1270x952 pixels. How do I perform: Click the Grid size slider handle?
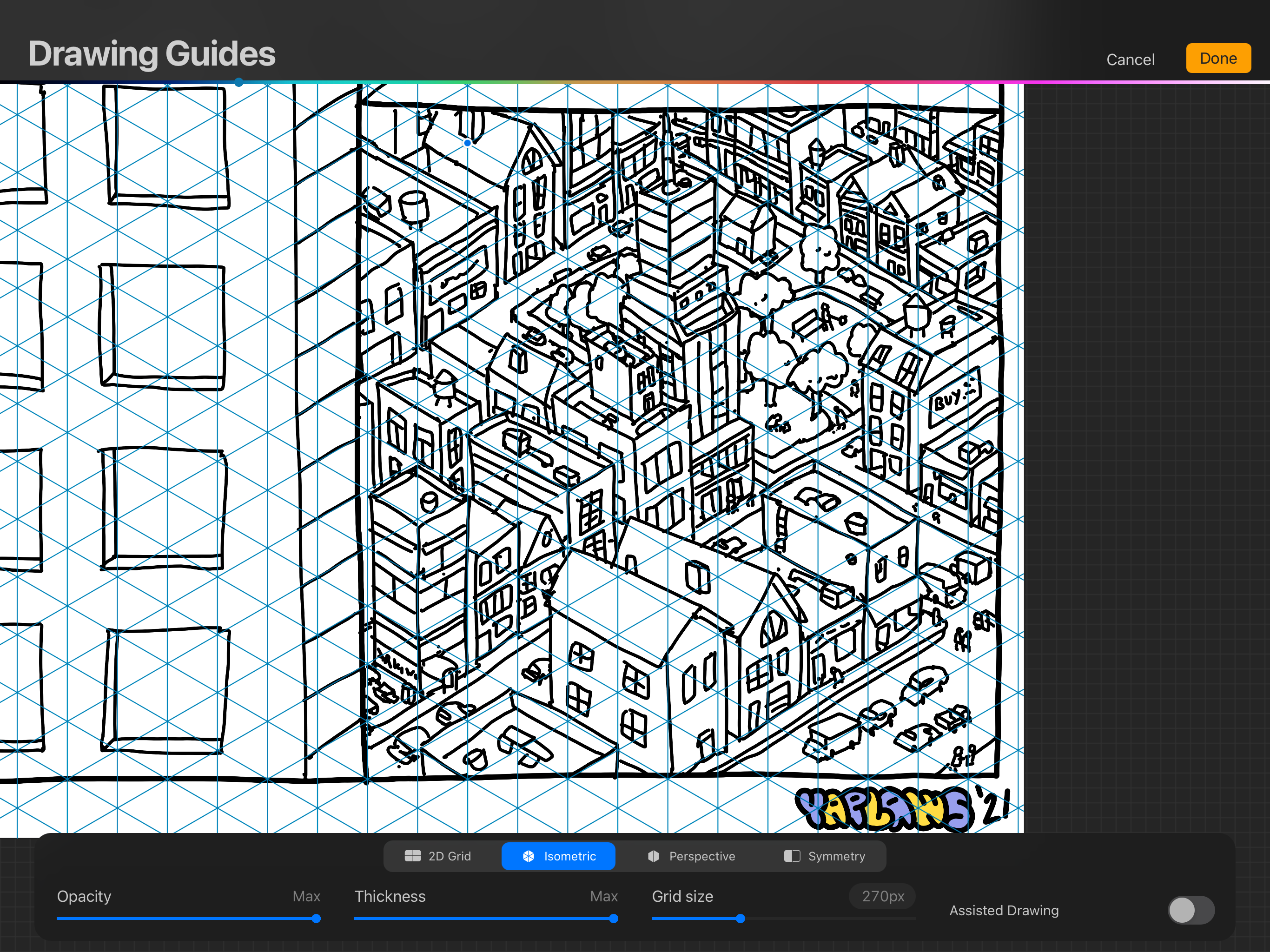click(740, 919)
